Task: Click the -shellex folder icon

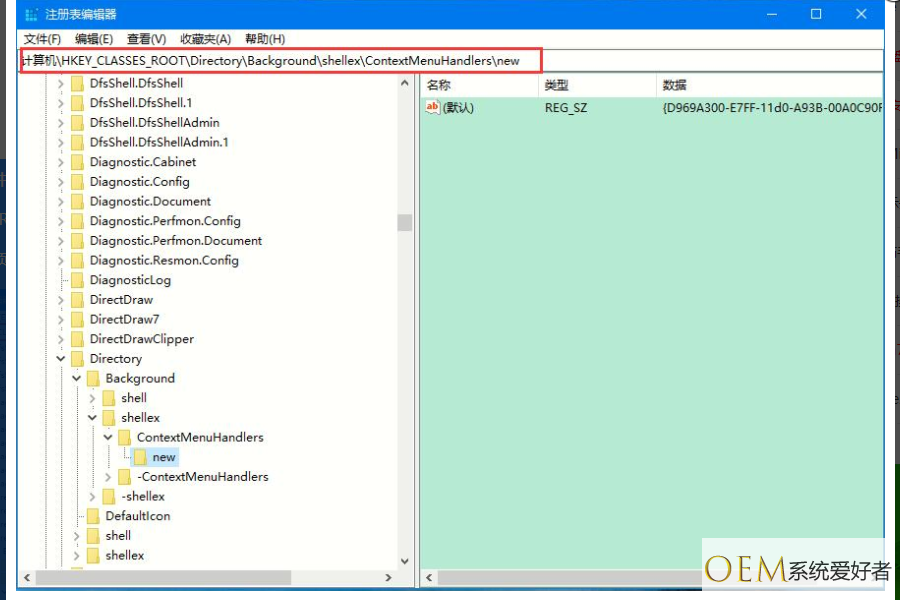Action: [x=108, y=496]
